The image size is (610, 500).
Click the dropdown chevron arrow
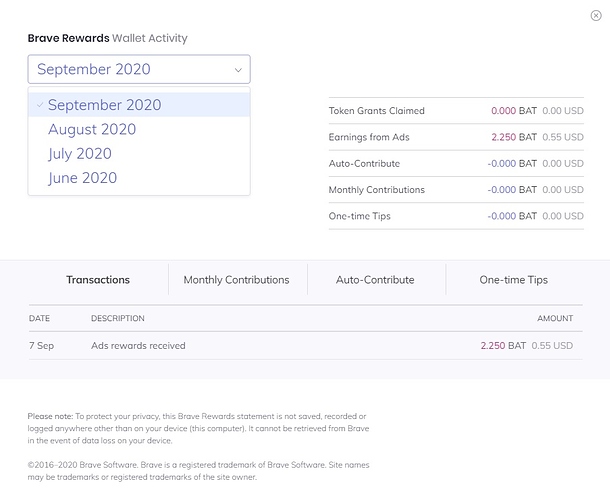238,70
